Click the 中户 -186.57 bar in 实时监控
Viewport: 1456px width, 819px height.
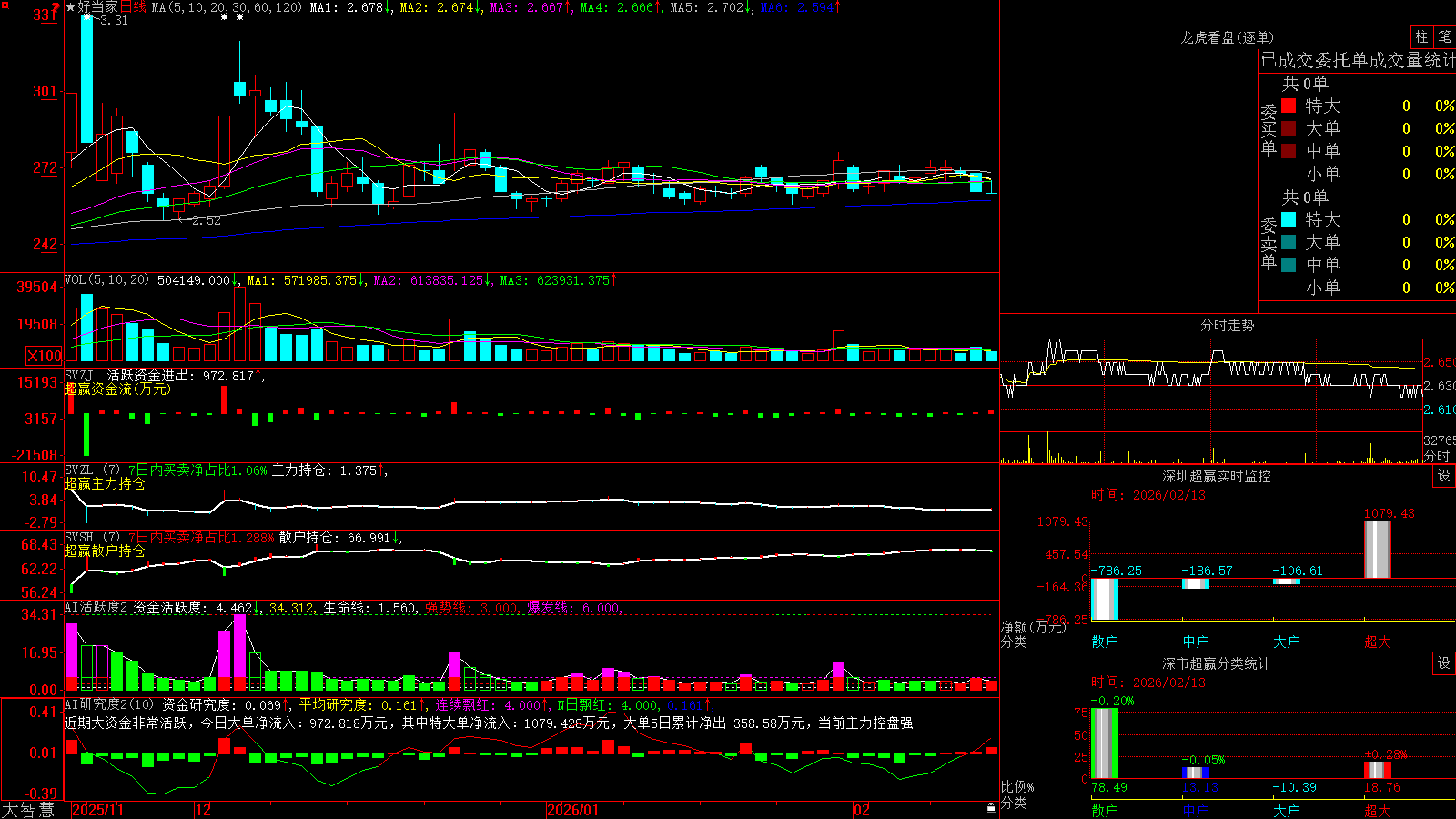pyautogui.click(x=1196, y=583)
